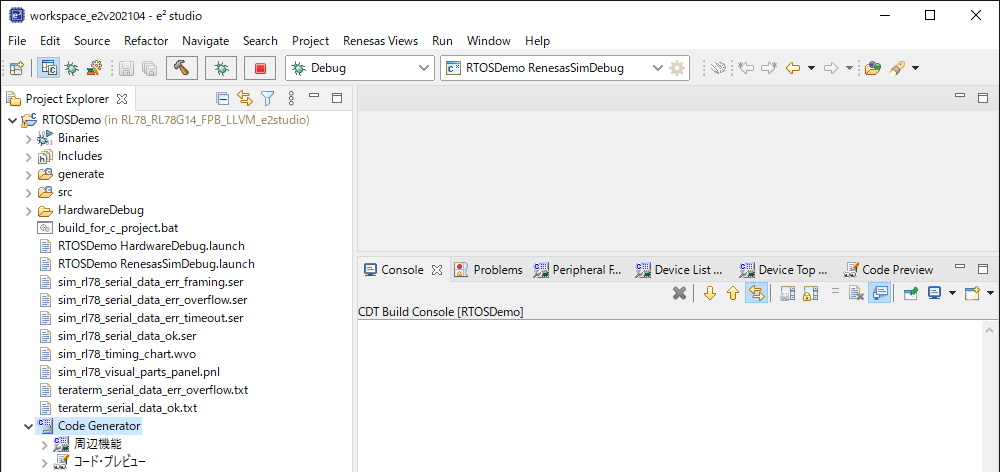Toggle console Wrap Lines double-arrow button
This screenshot has width=1000, height=472.
tap(756, 293)
